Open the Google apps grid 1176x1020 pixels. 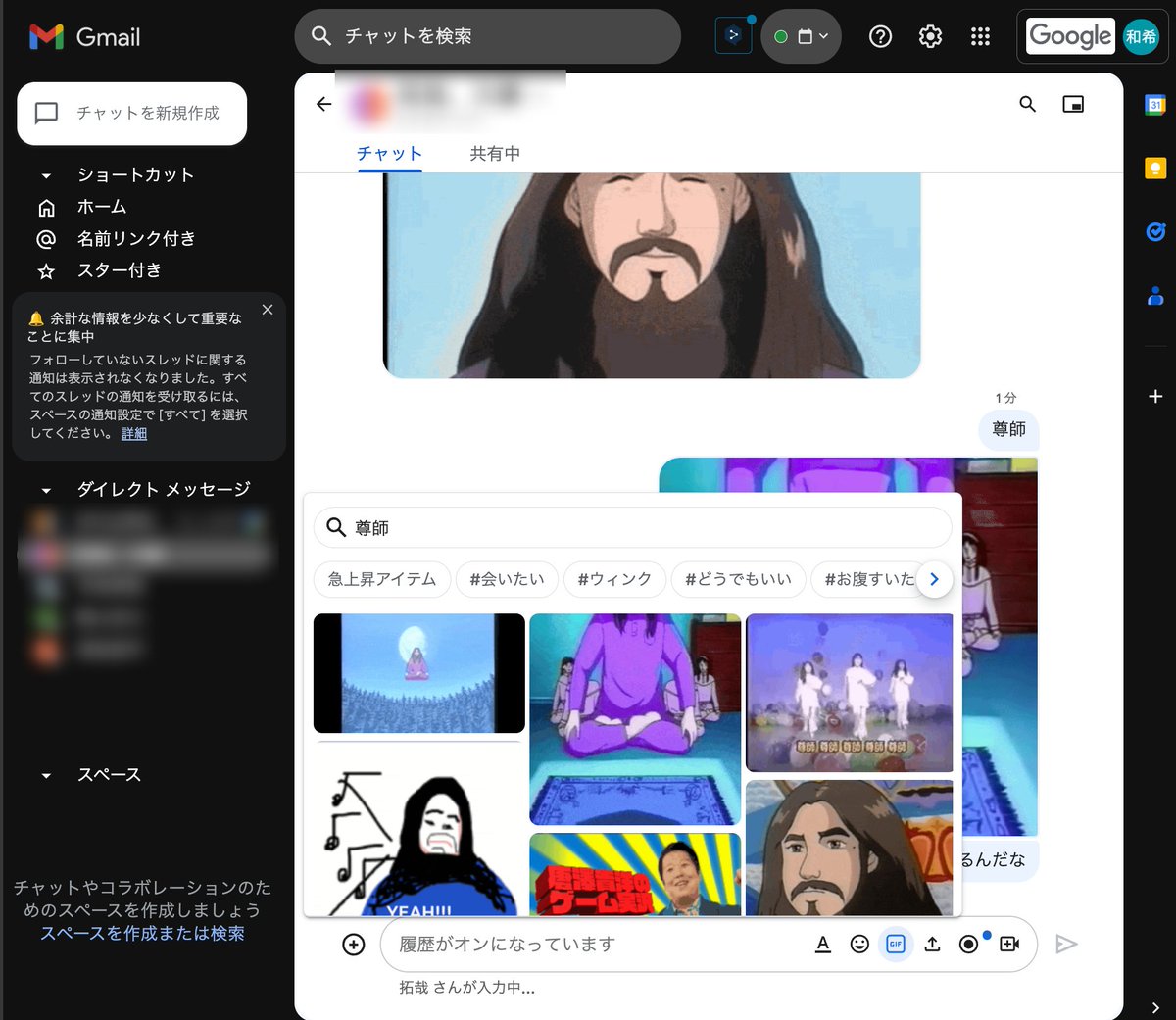pos(980,36)
